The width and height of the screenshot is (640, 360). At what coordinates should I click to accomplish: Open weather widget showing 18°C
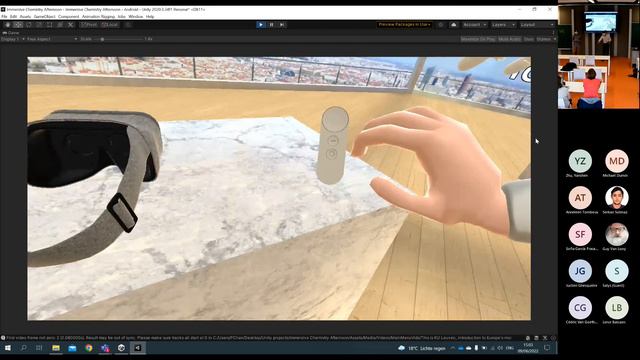[x=422, y=348]
